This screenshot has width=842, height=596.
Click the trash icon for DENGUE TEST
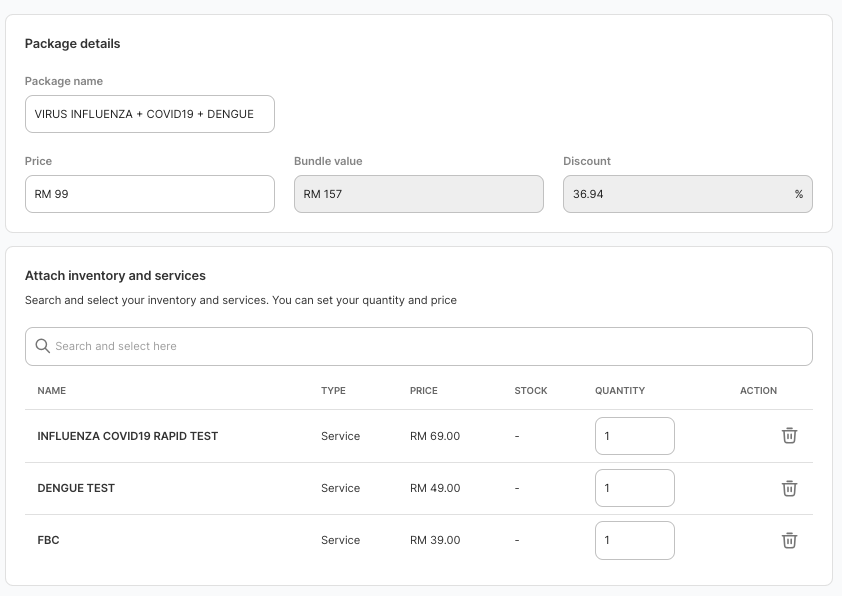(x=789, y=488)
